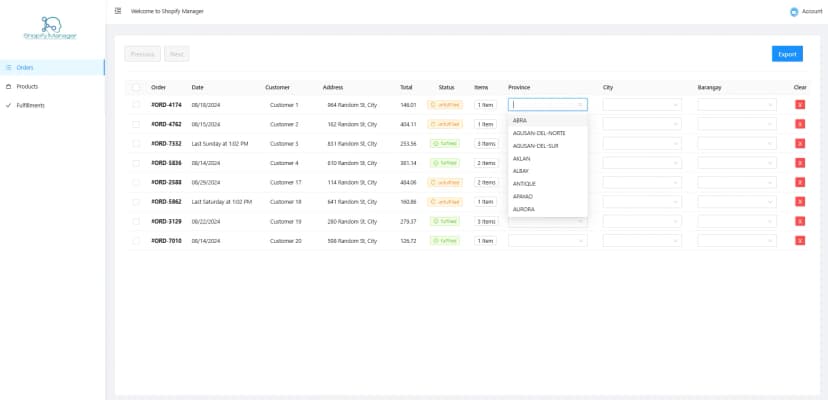Image resolution: width=828 pixels, height=400 pixels.
Task: Select the checkbox for order #ORD-2588
Action: pos(136,182)
